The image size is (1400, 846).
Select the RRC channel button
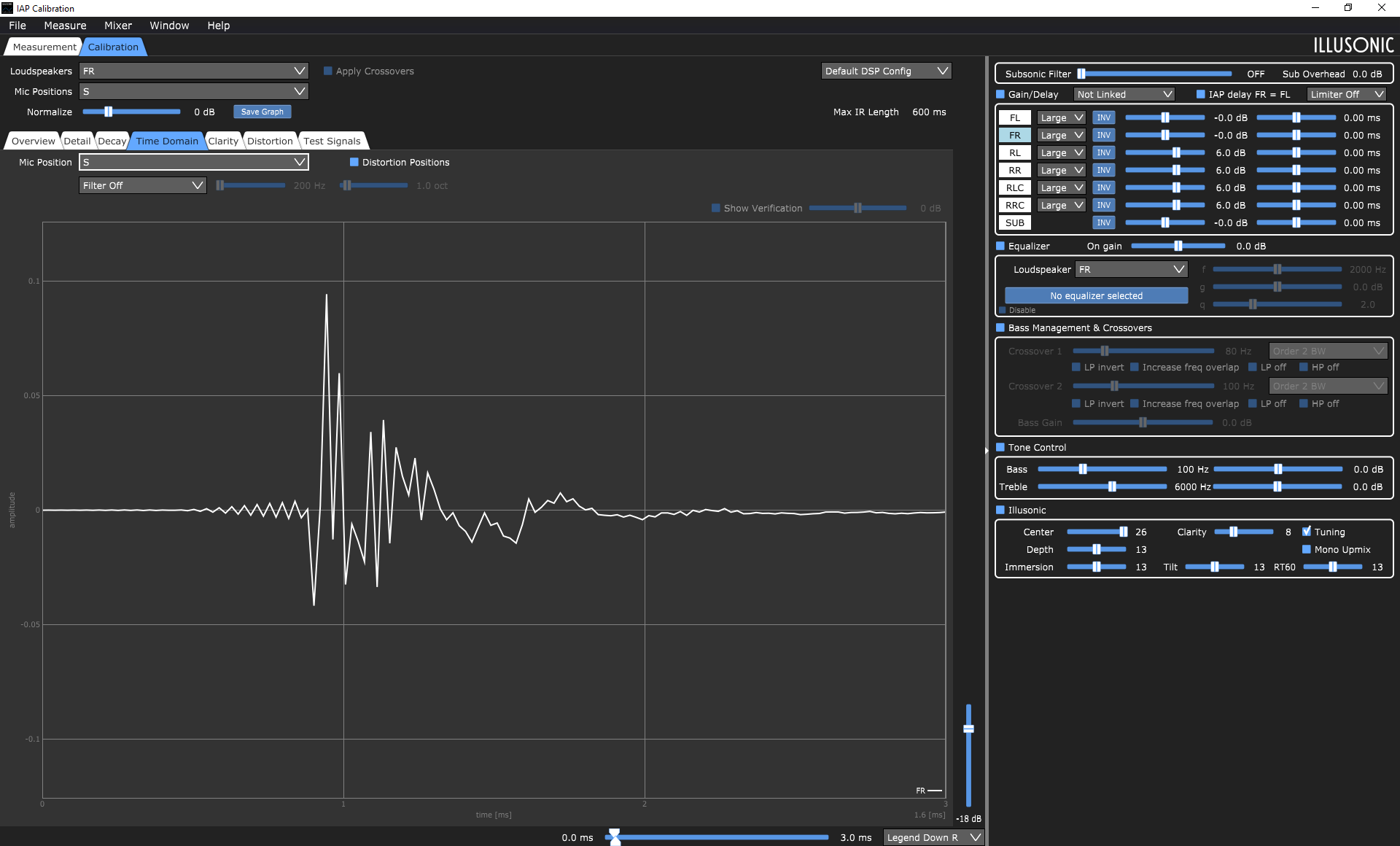[x=1015, y=205]
